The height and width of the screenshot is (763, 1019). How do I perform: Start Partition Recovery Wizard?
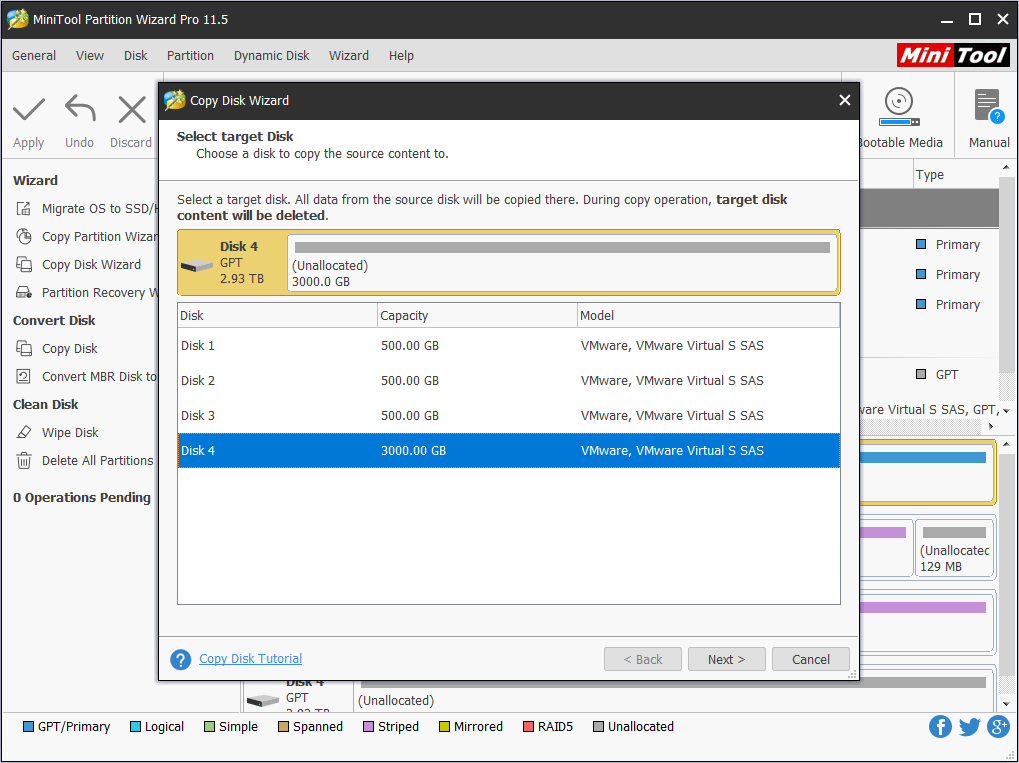(x=86, y=292)
